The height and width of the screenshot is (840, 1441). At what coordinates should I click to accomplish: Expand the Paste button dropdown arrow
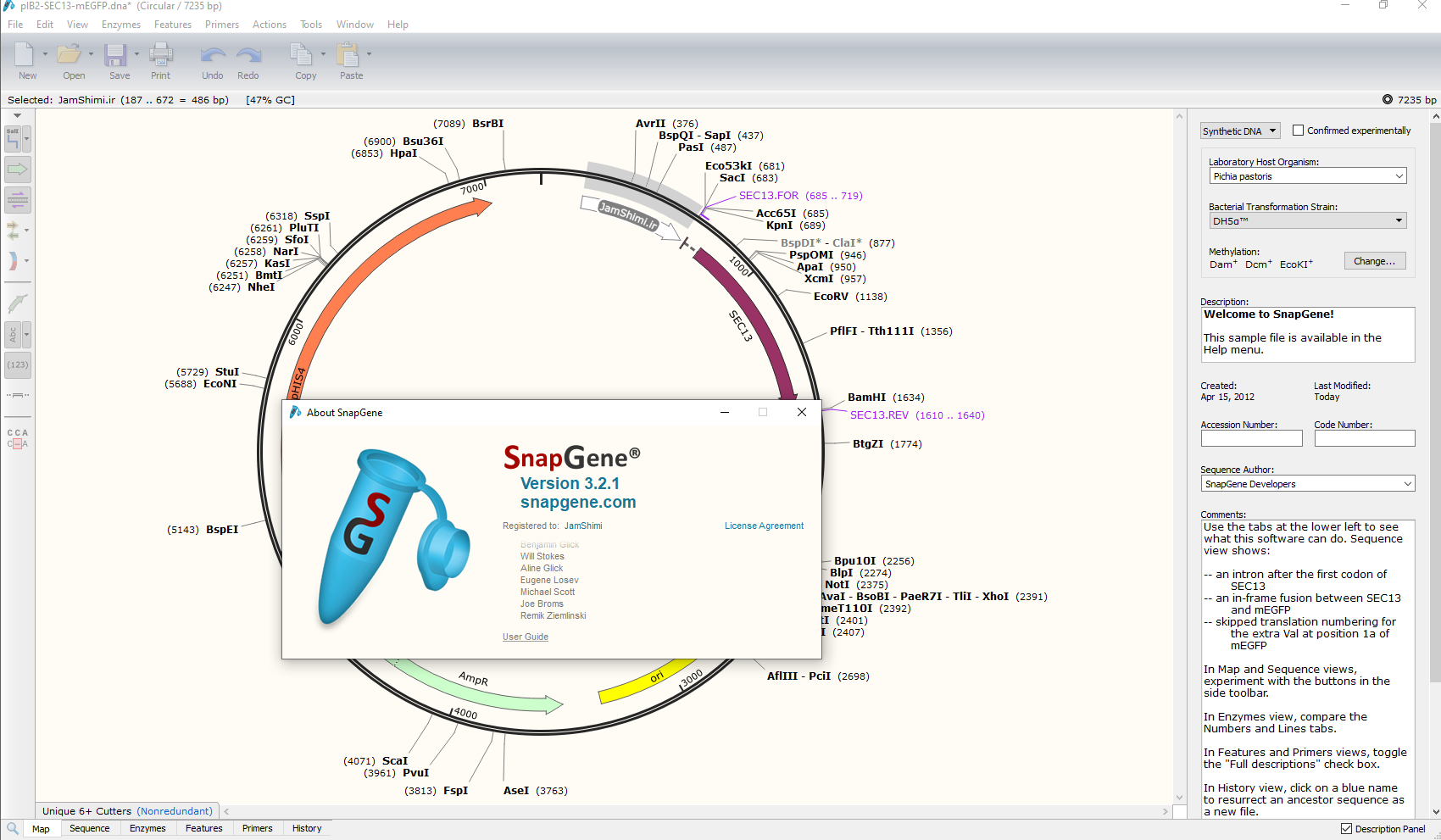coord(369,54)
